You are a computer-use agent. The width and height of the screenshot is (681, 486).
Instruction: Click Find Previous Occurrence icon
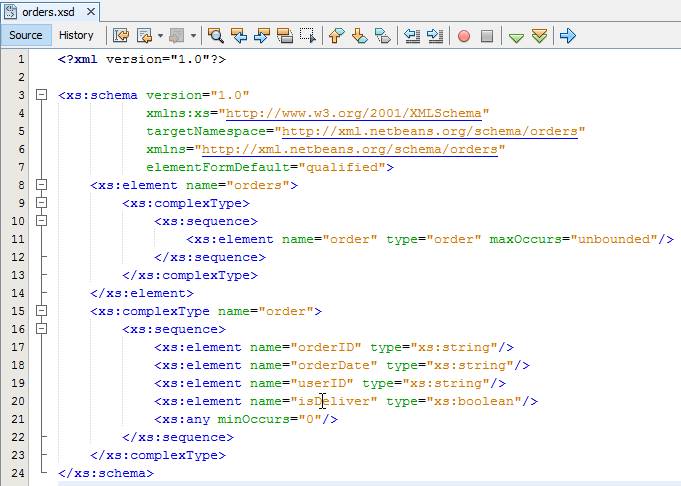click(238, 36)
